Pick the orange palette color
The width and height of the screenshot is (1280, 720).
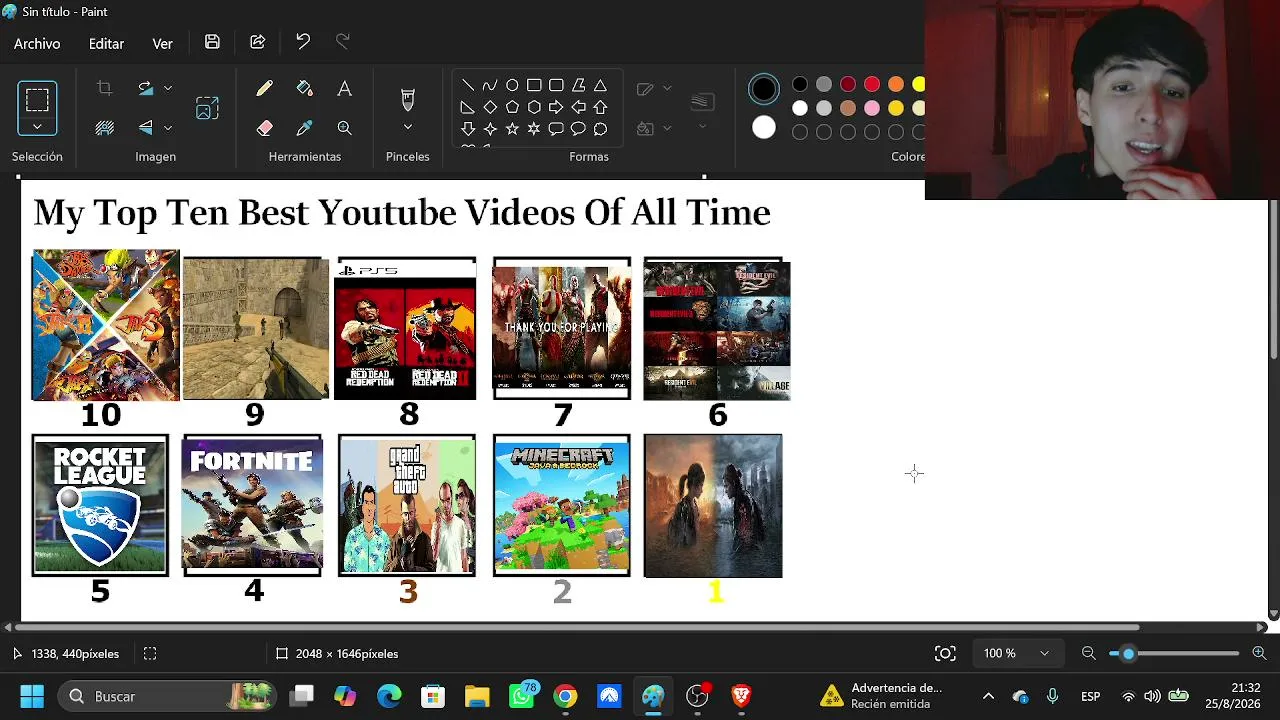(896, 84)
